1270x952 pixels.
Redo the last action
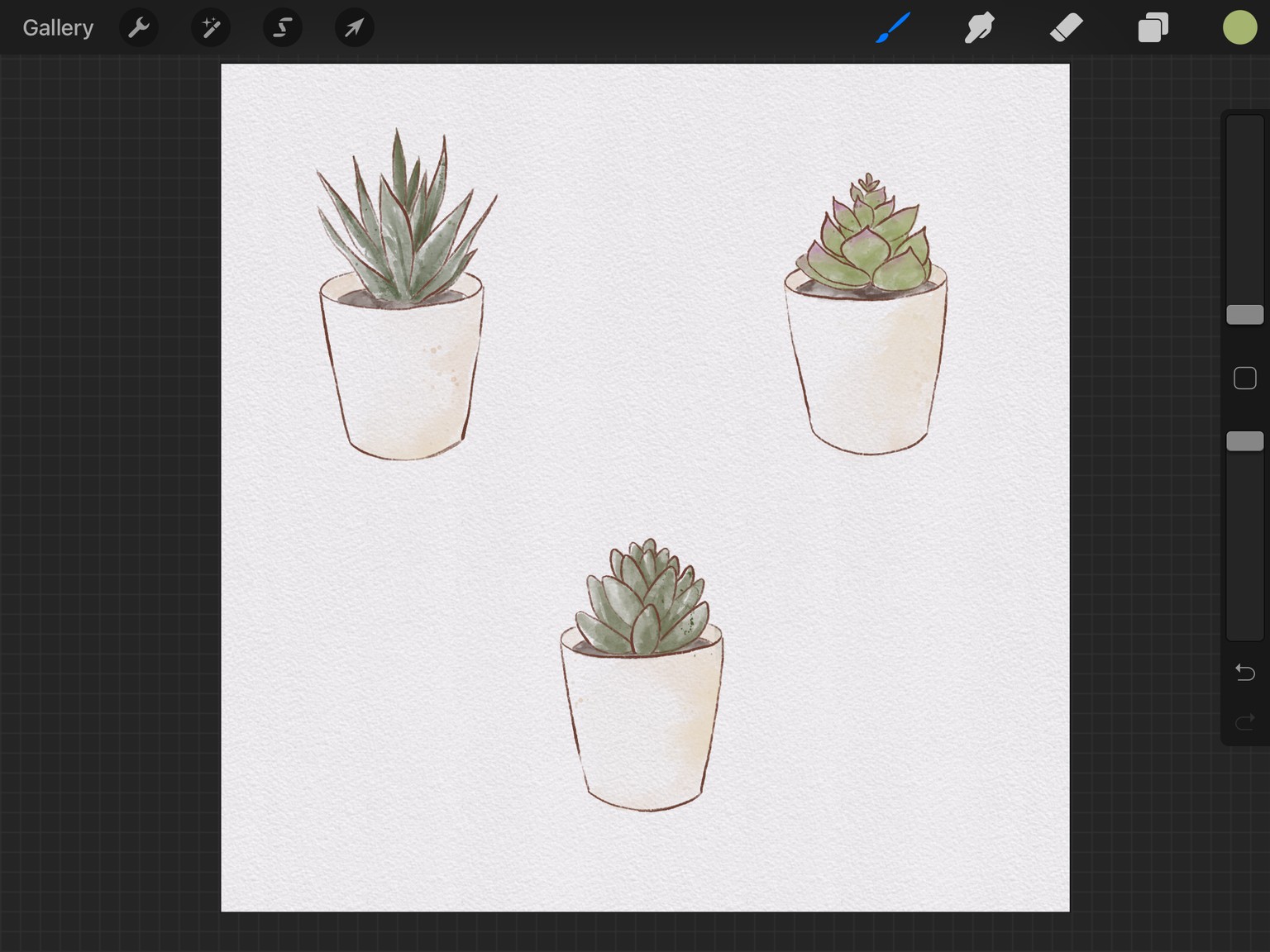click(1245, 723)
